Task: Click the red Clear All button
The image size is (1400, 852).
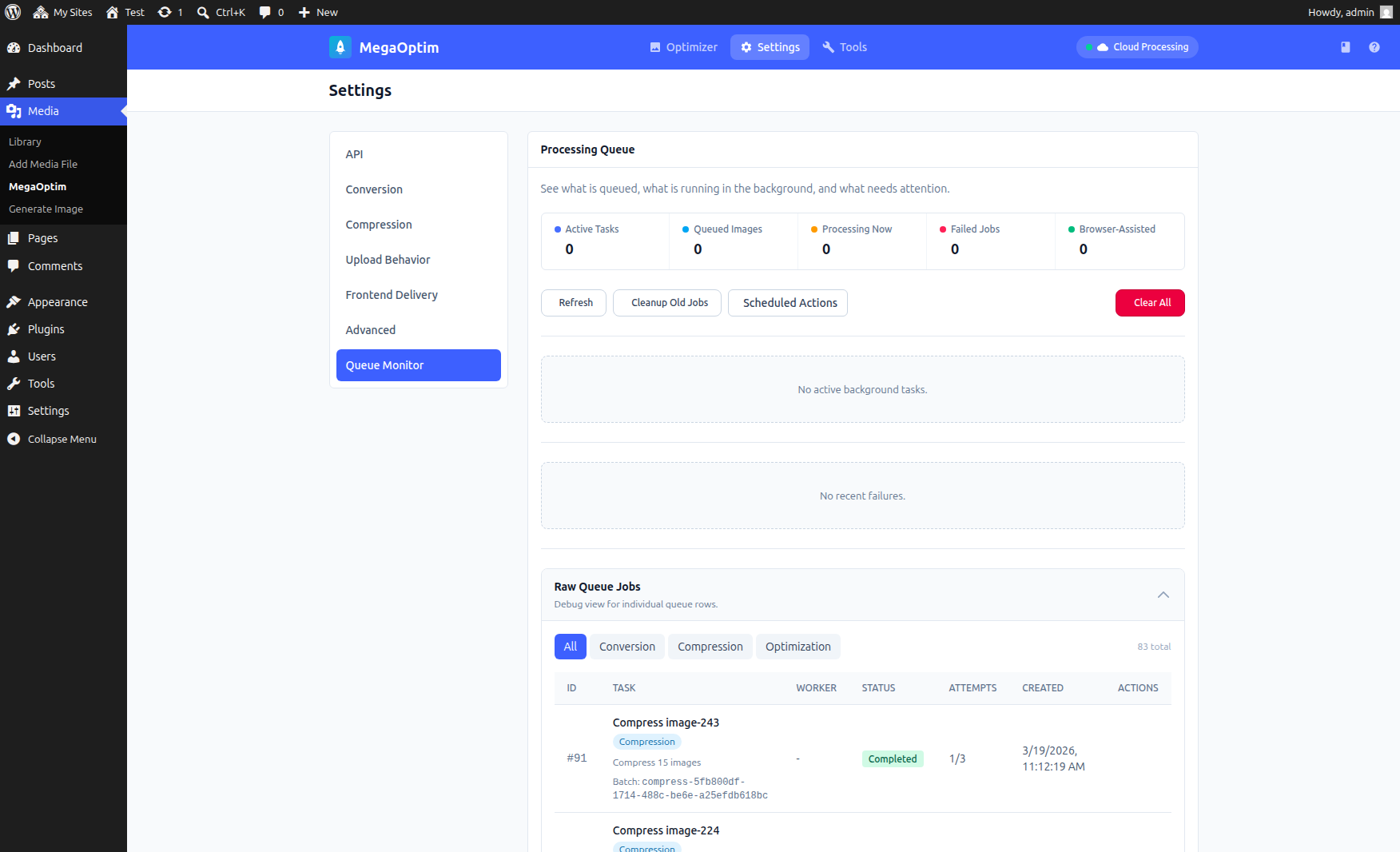Action: tap(1150, 303)
